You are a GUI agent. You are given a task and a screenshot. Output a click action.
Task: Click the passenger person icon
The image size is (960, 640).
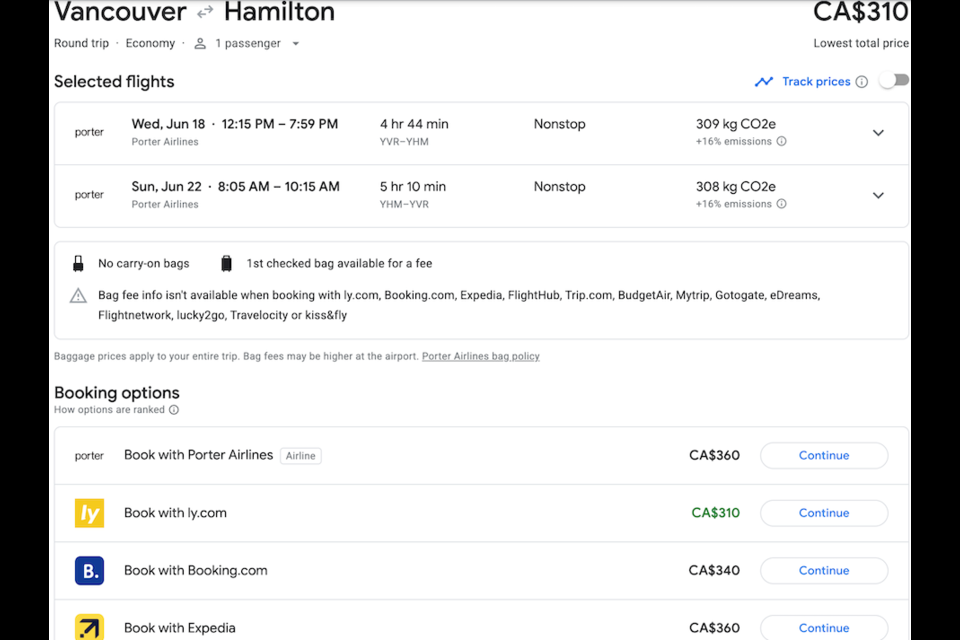click(200, 43)
